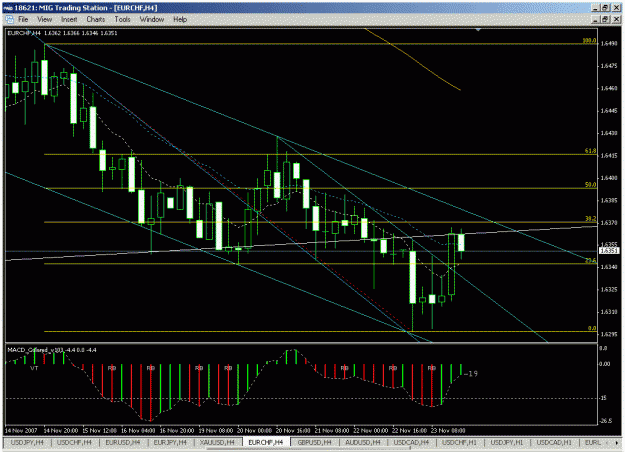Switch to the EURUSD,H4 chart tab
This screenshot has height=452, width=625.
(123, 442)
